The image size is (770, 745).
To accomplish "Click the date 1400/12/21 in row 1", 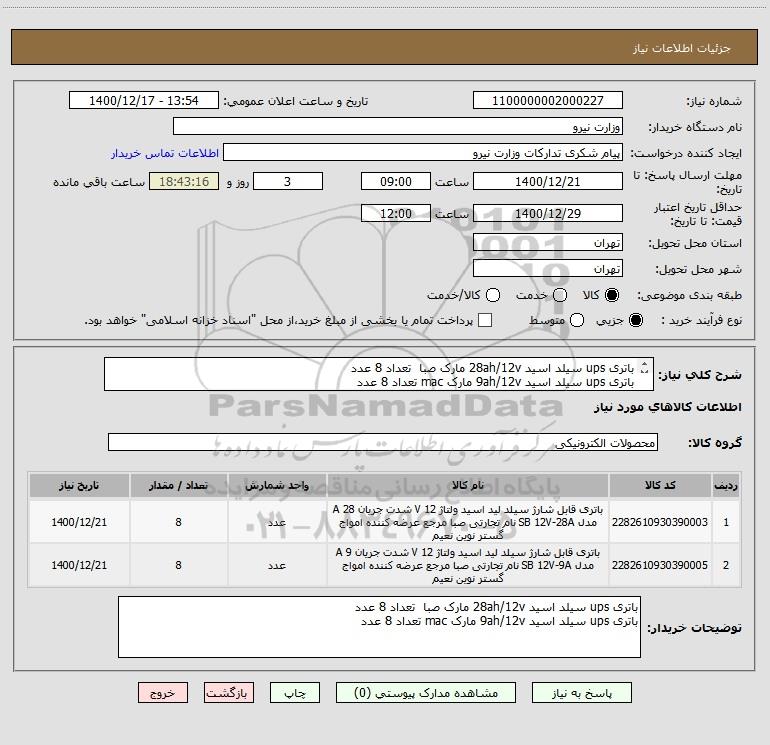I will [x=79, y=522].
